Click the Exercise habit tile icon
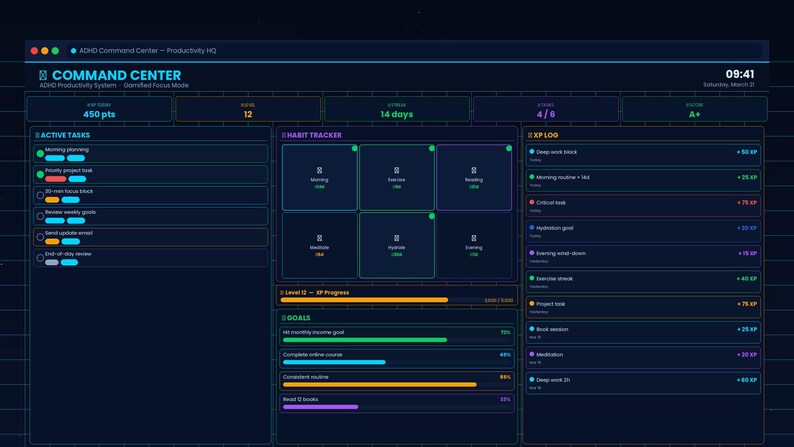This screenshot has width=794, height=447. pos(396,170)
